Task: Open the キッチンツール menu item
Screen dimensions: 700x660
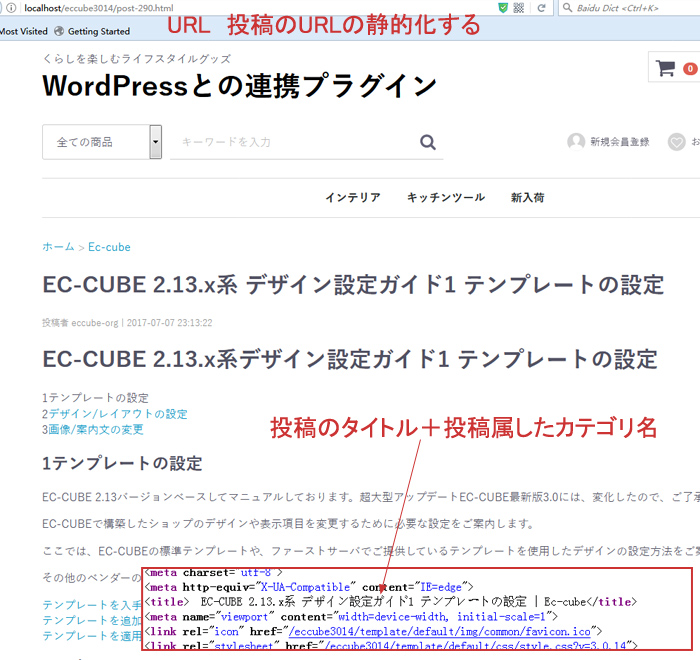Action: point(446,197)
